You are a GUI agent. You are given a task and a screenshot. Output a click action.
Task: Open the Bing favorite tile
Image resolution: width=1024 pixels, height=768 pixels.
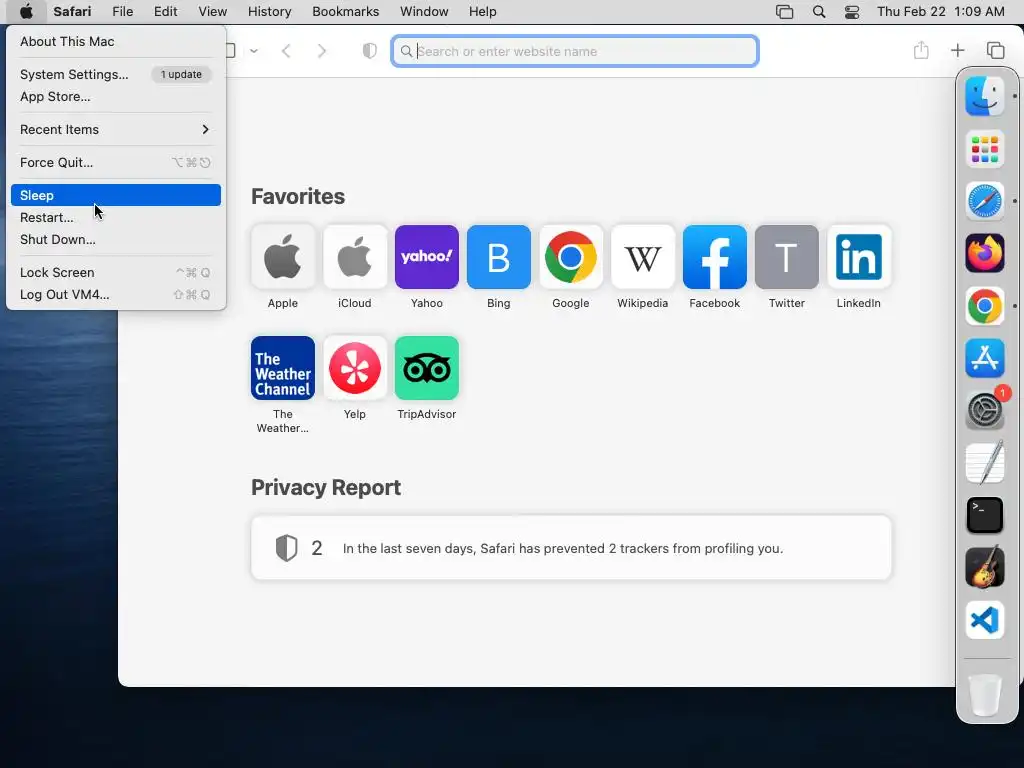pos(498,257)
